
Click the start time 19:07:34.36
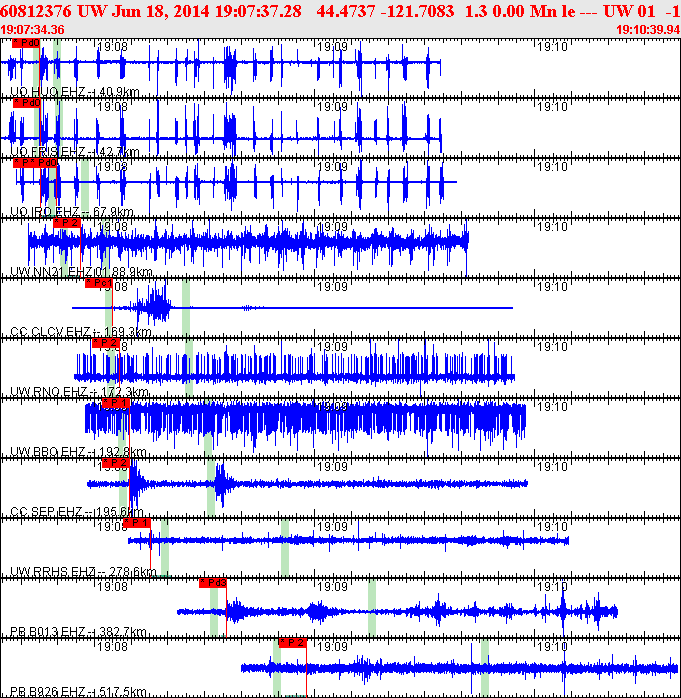32,30
